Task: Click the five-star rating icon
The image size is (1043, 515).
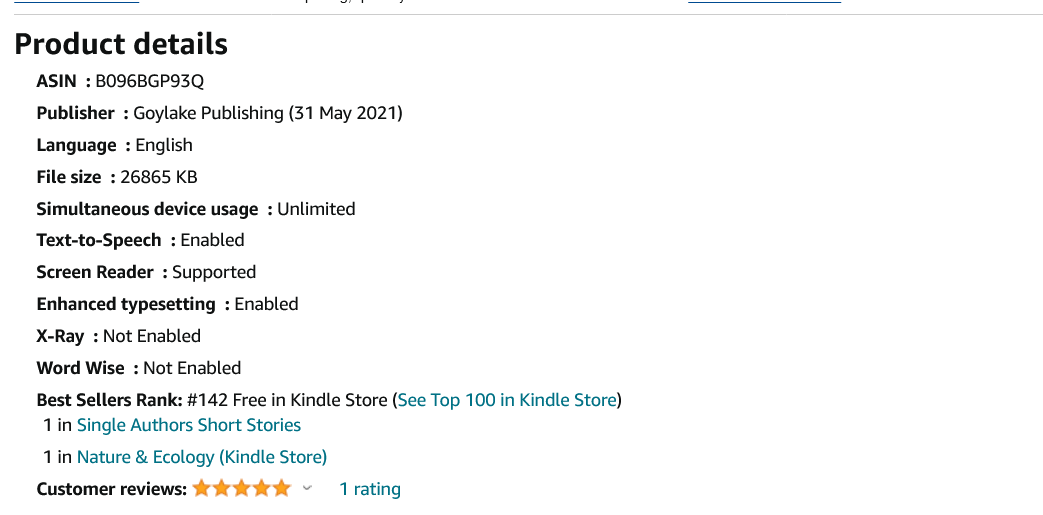Action: [241, 488]
